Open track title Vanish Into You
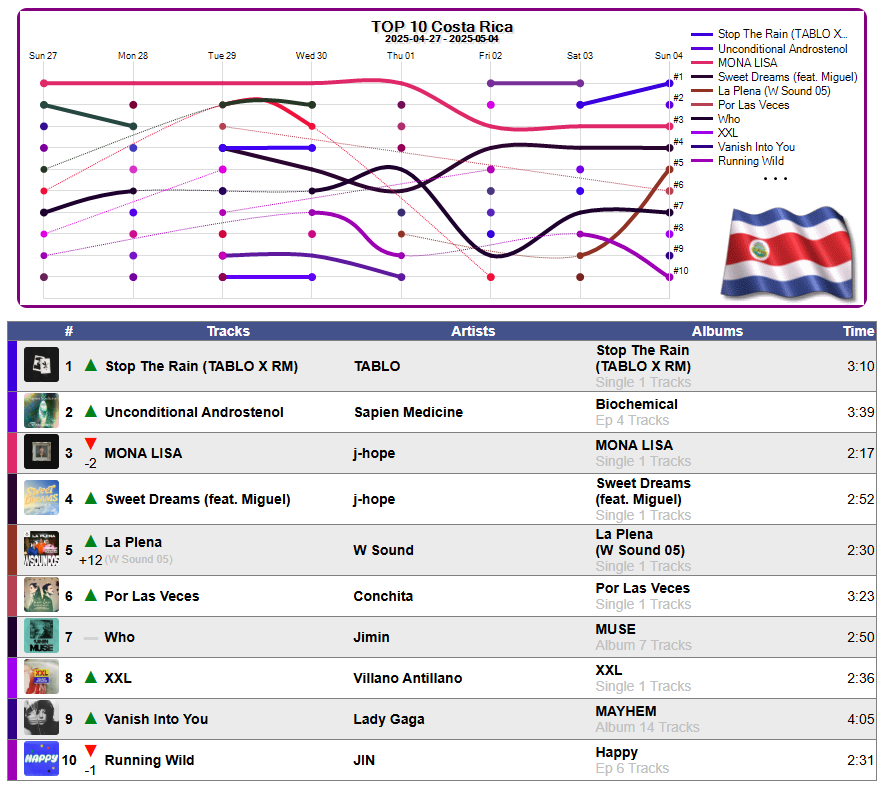 (156, 719)
